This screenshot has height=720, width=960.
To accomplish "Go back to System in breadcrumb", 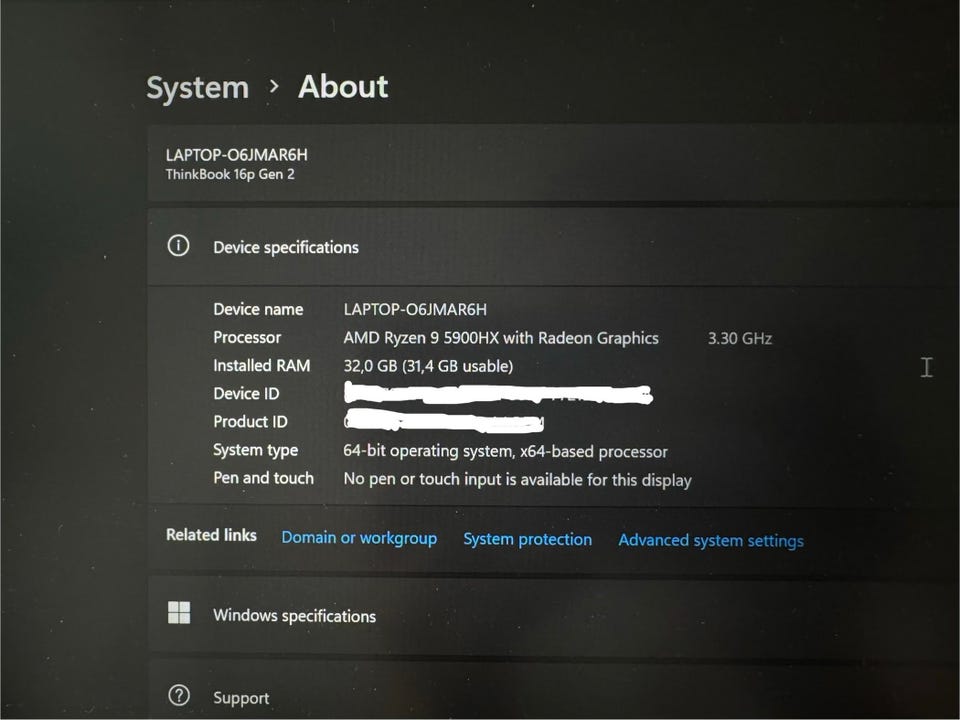I will pos(197,88).
